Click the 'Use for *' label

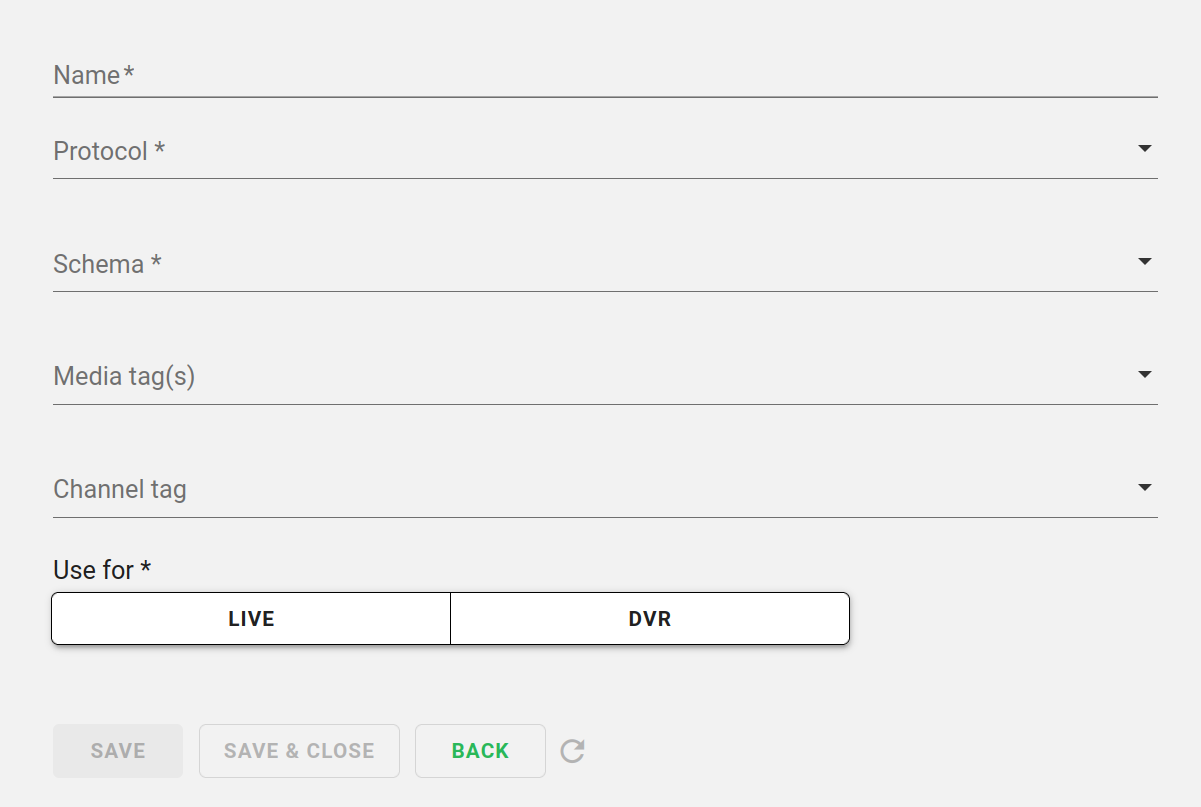pyautogui.click(x=102, y=570)
